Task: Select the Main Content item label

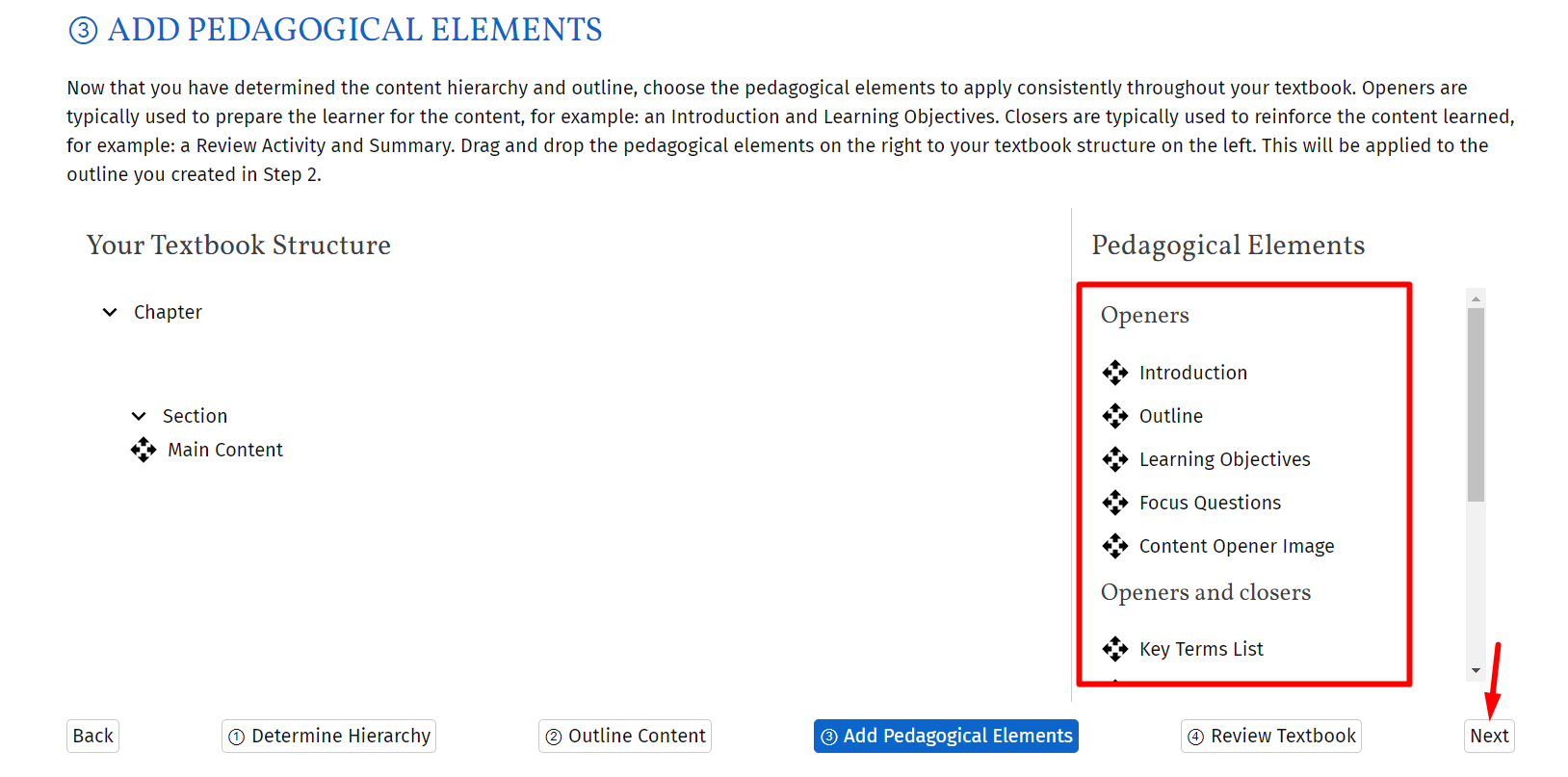Action: pyautogui.click(x=225, y=450)
